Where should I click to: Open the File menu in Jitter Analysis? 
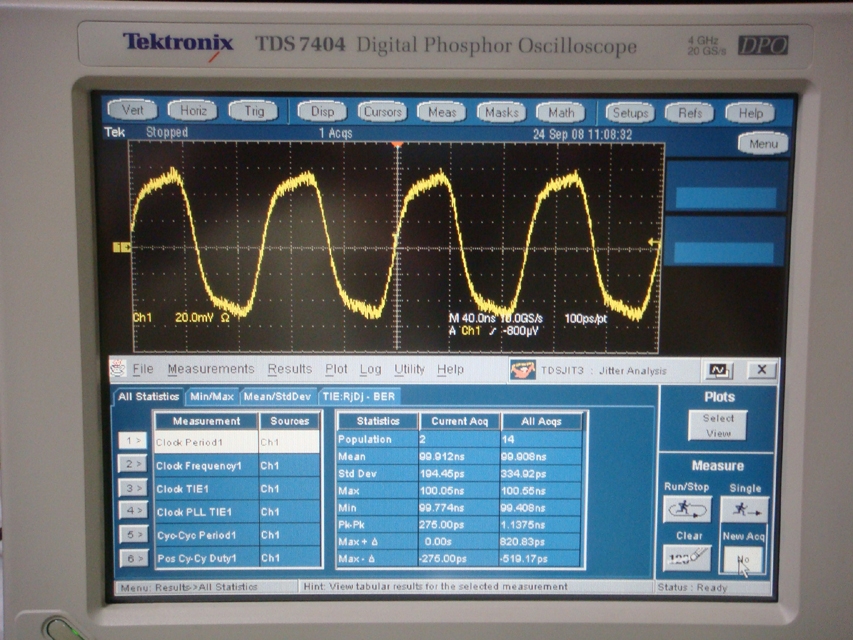143,369
